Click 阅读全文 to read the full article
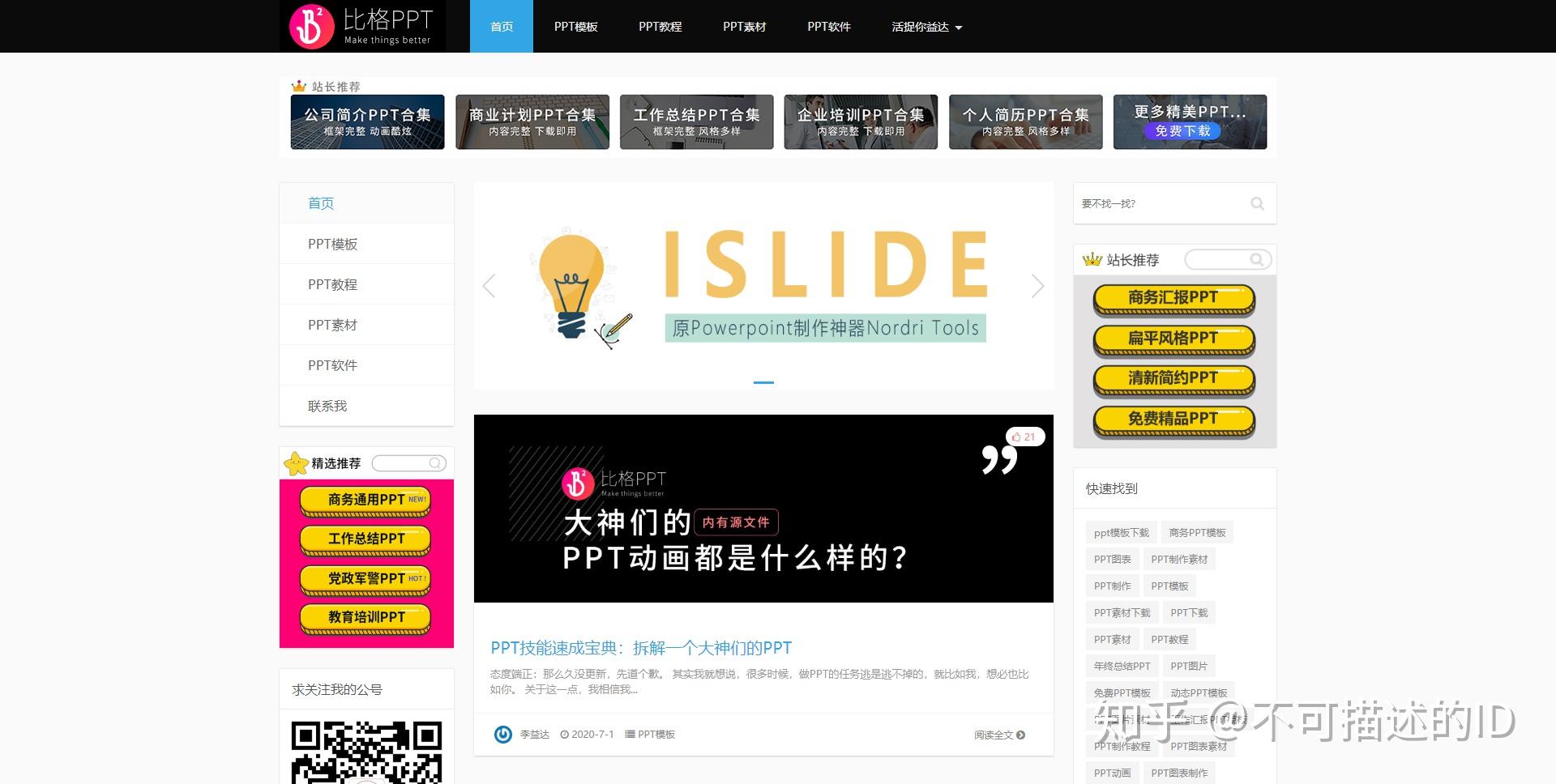Screen dimensions: 1556x784 [999, 735]
